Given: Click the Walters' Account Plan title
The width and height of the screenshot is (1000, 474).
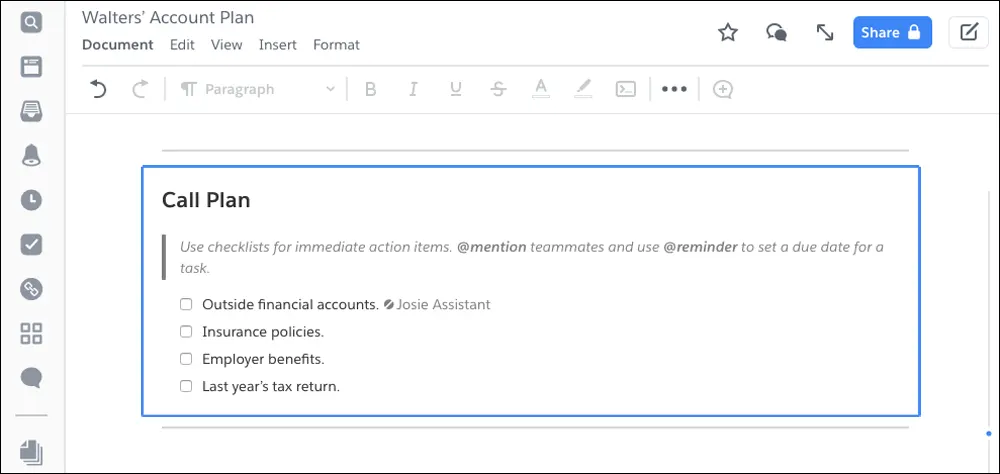Looking at the screenshot, I should (168, 17).
